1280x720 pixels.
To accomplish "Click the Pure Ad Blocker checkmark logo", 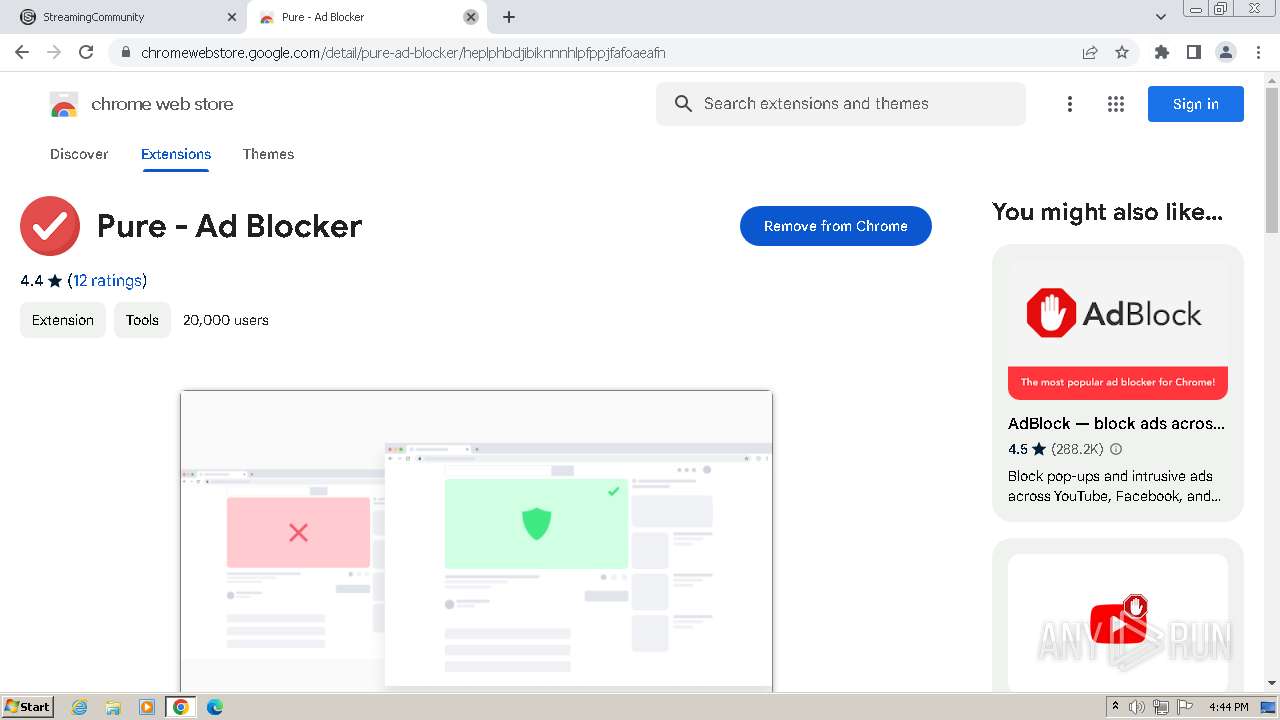I will [x=50, y=226].
